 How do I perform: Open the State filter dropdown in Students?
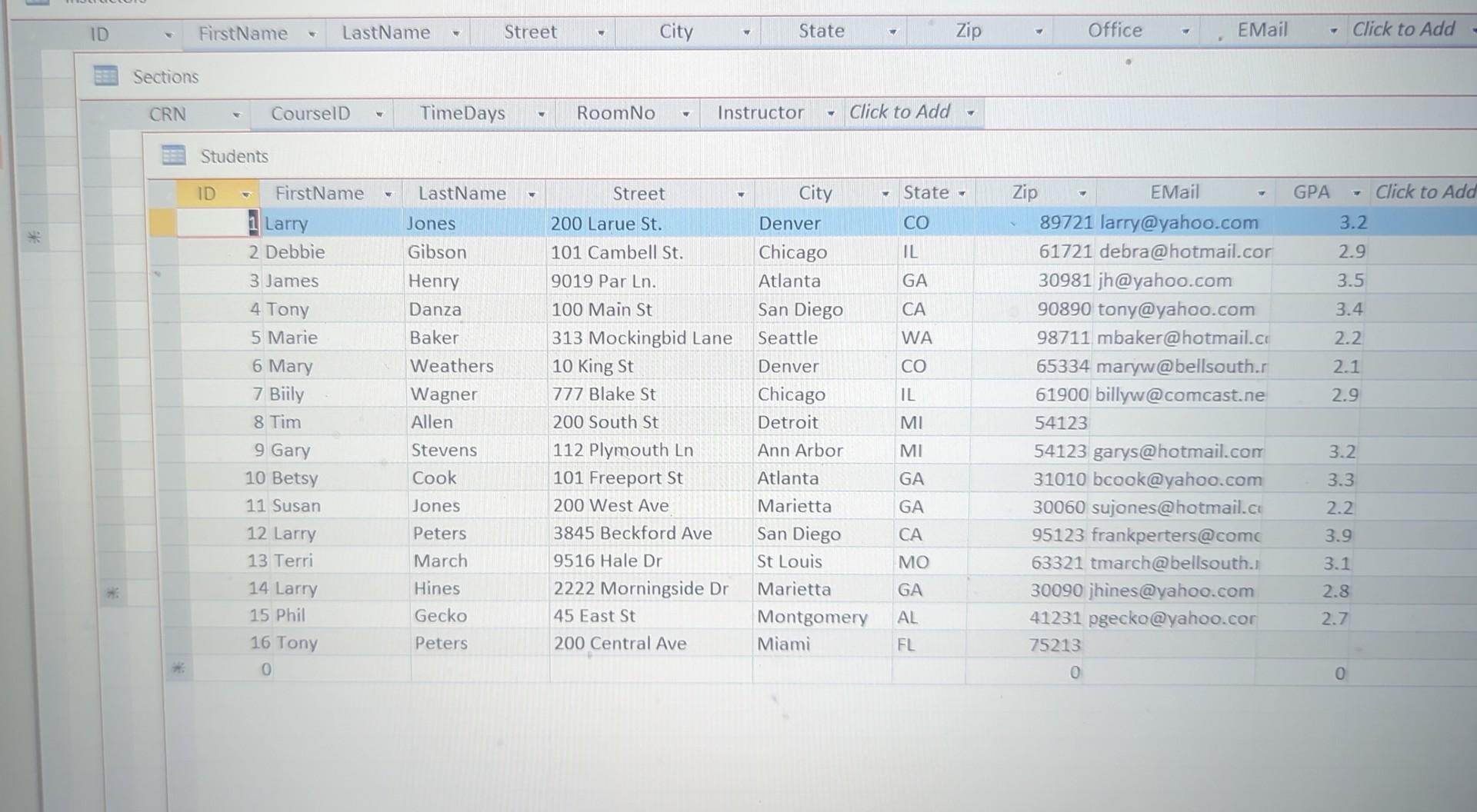coord(960,193)
